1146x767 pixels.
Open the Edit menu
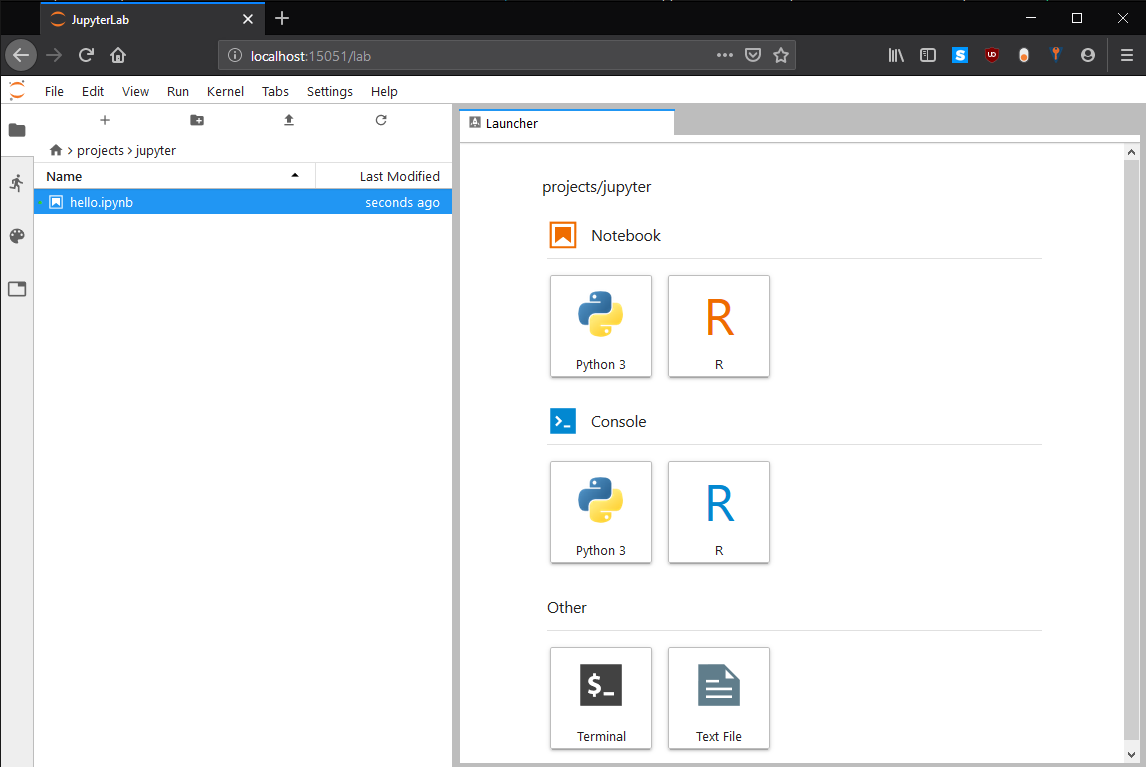pyautogui.click(x=93, y=91)
